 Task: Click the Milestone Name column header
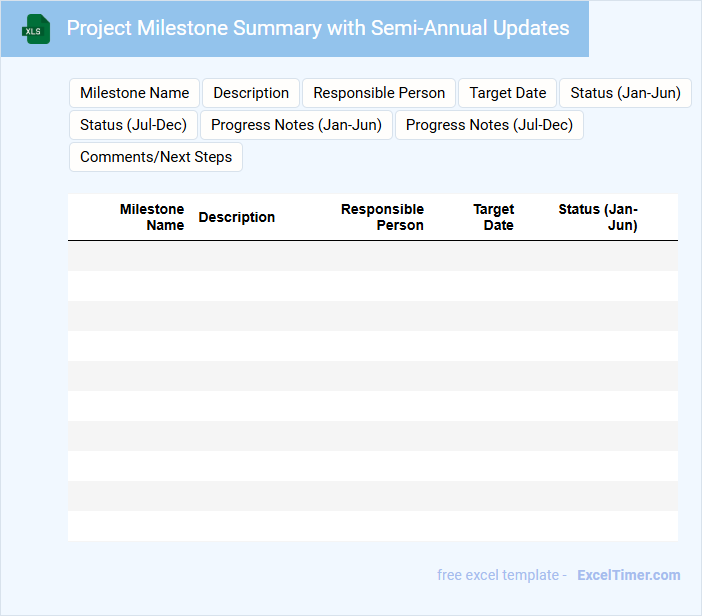tap(152, 217)
